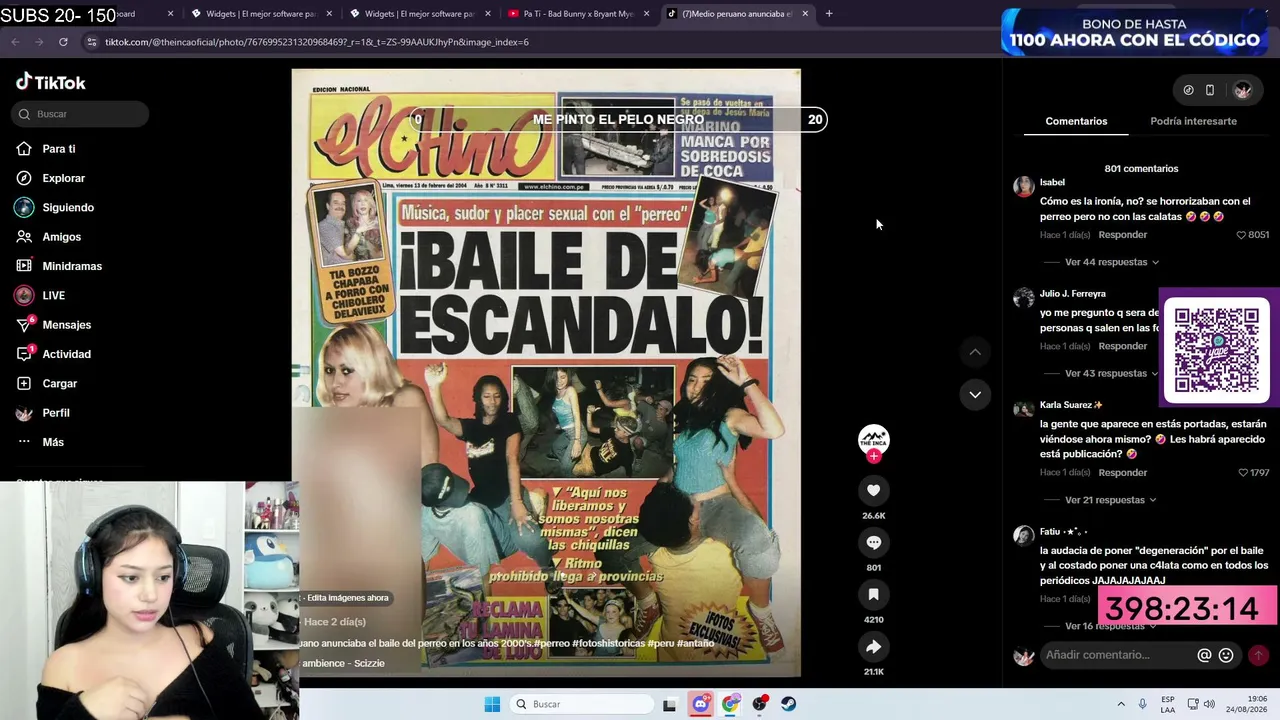Click the phone app icon in top pill
1280x720 pixels.
click(x=1210, y=90)
